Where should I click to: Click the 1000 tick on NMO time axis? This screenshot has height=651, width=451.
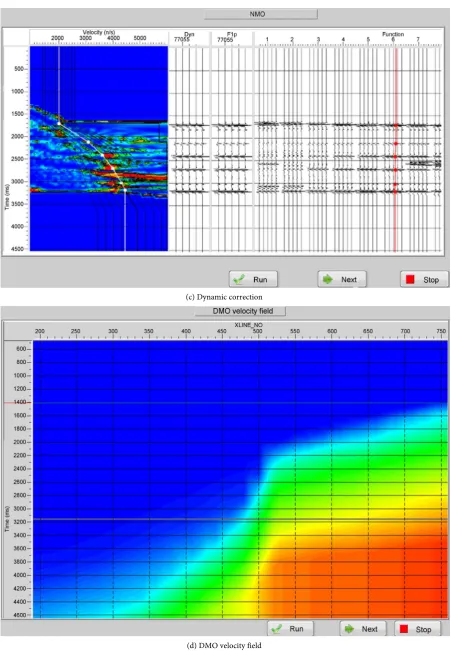coord(19,91)
